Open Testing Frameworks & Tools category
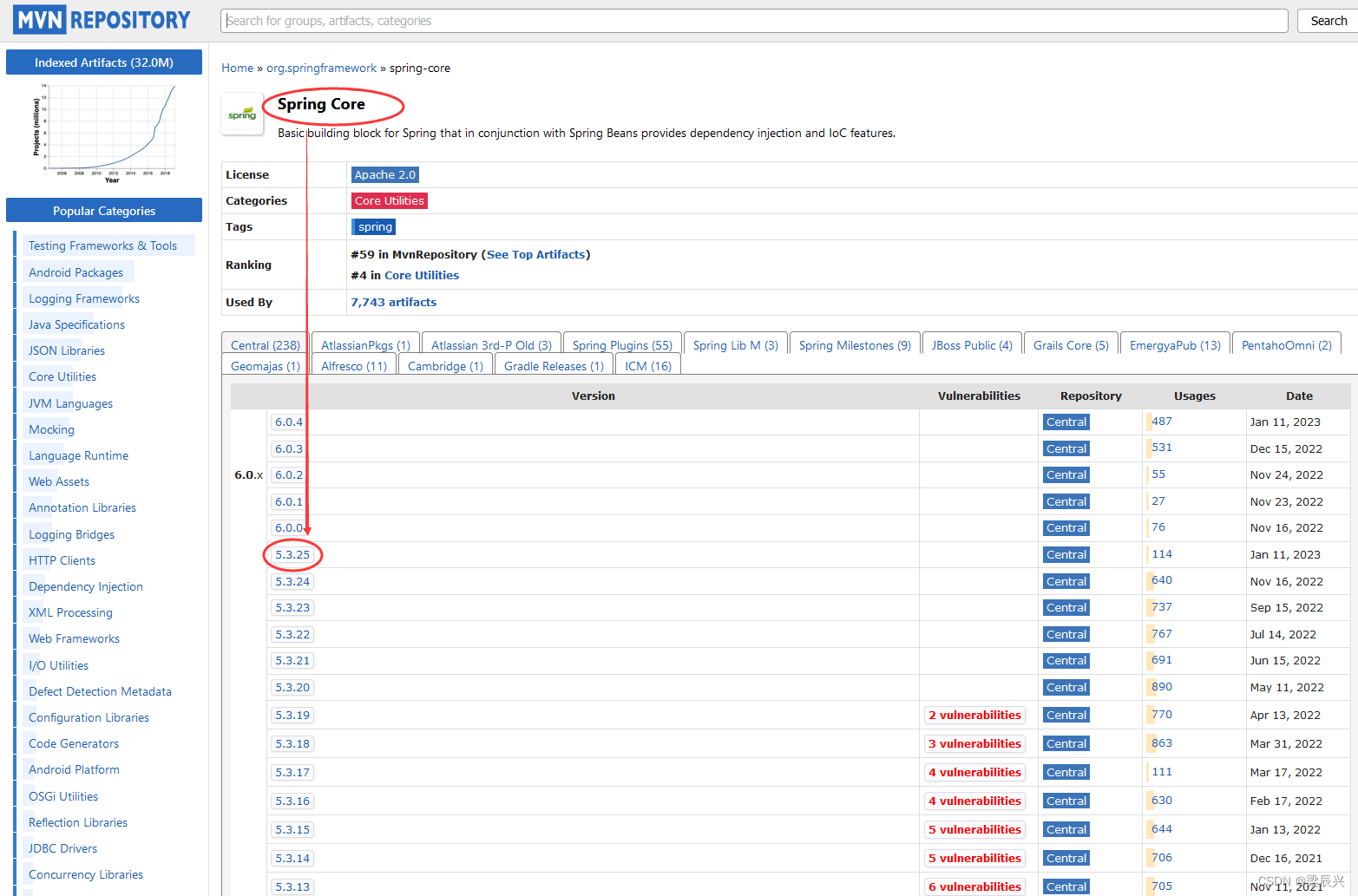Image resolution: width=1358 pixels, height=896 pixels. tap(102, 245)
